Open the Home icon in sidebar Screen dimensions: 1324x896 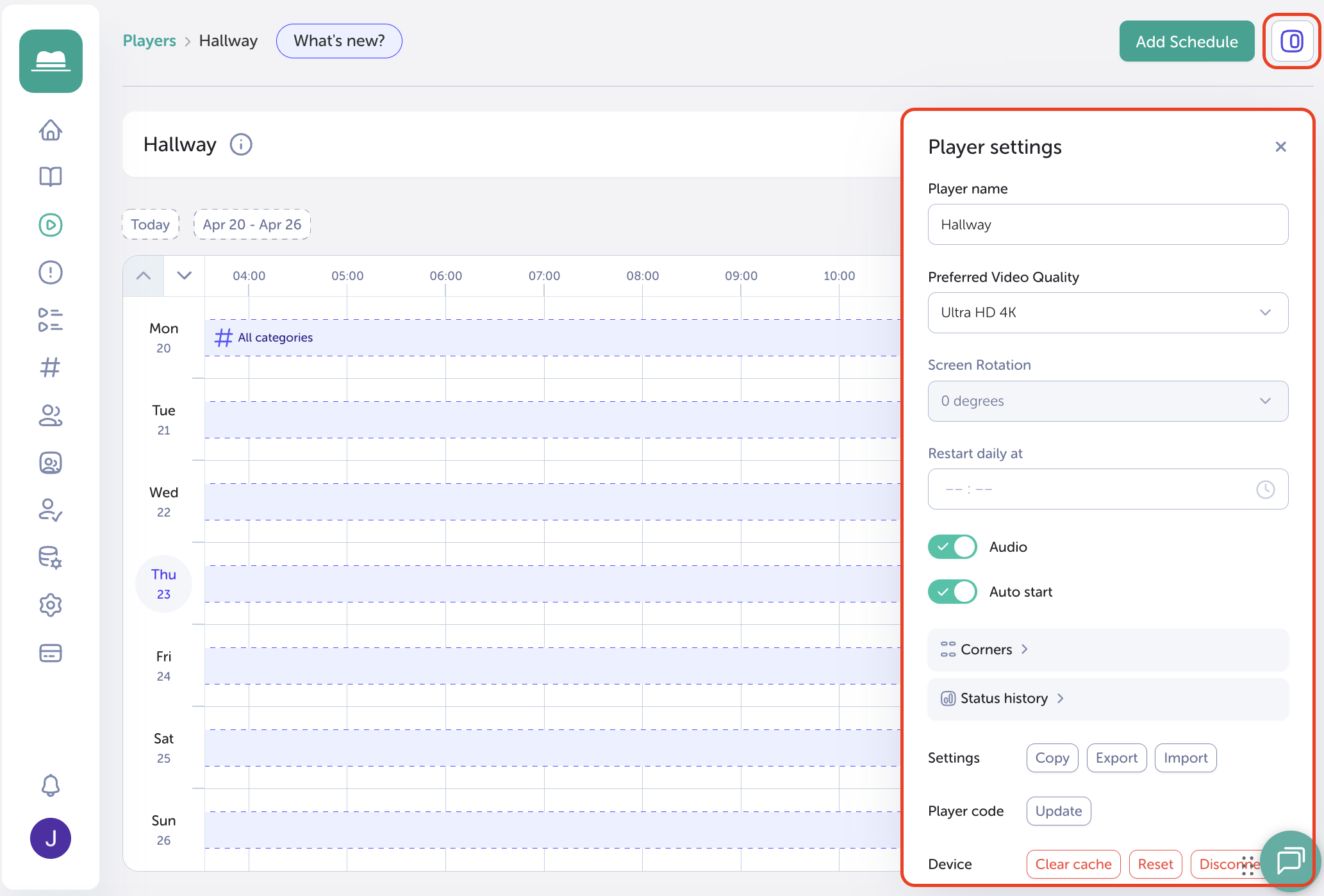[x=51, y=130]
